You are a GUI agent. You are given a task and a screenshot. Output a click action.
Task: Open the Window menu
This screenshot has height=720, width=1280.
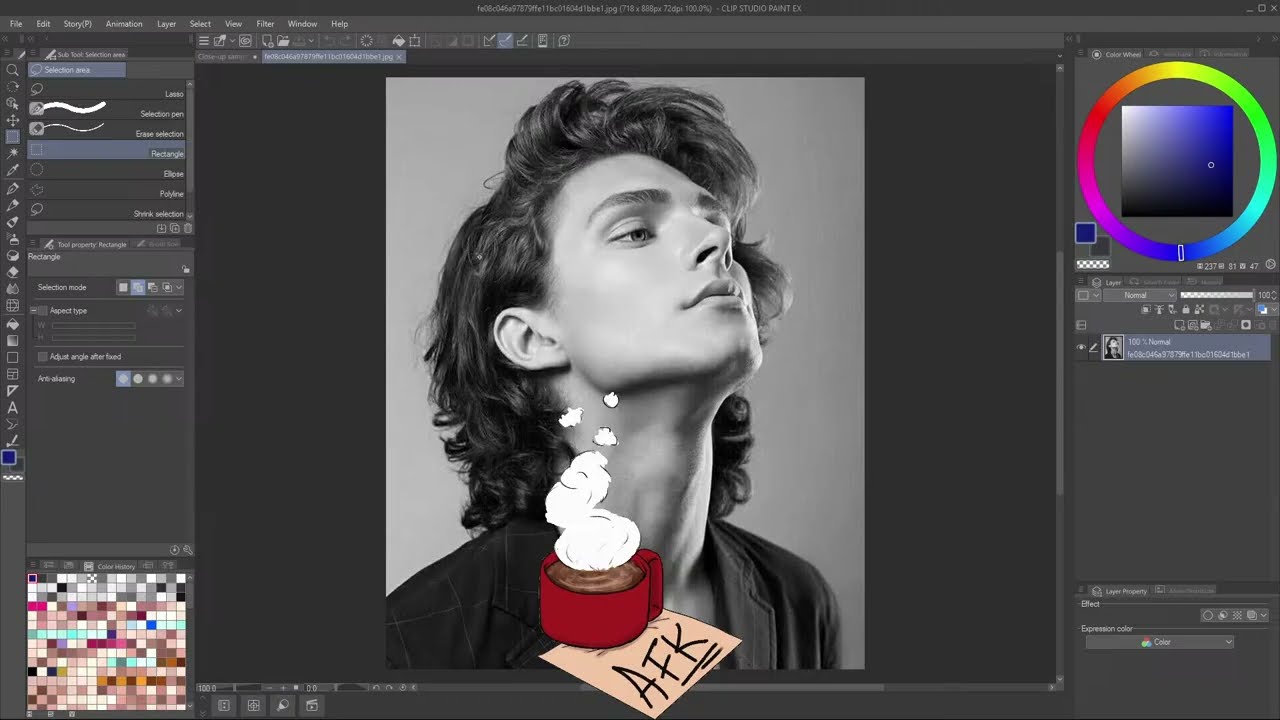click(x=302, y=24)
